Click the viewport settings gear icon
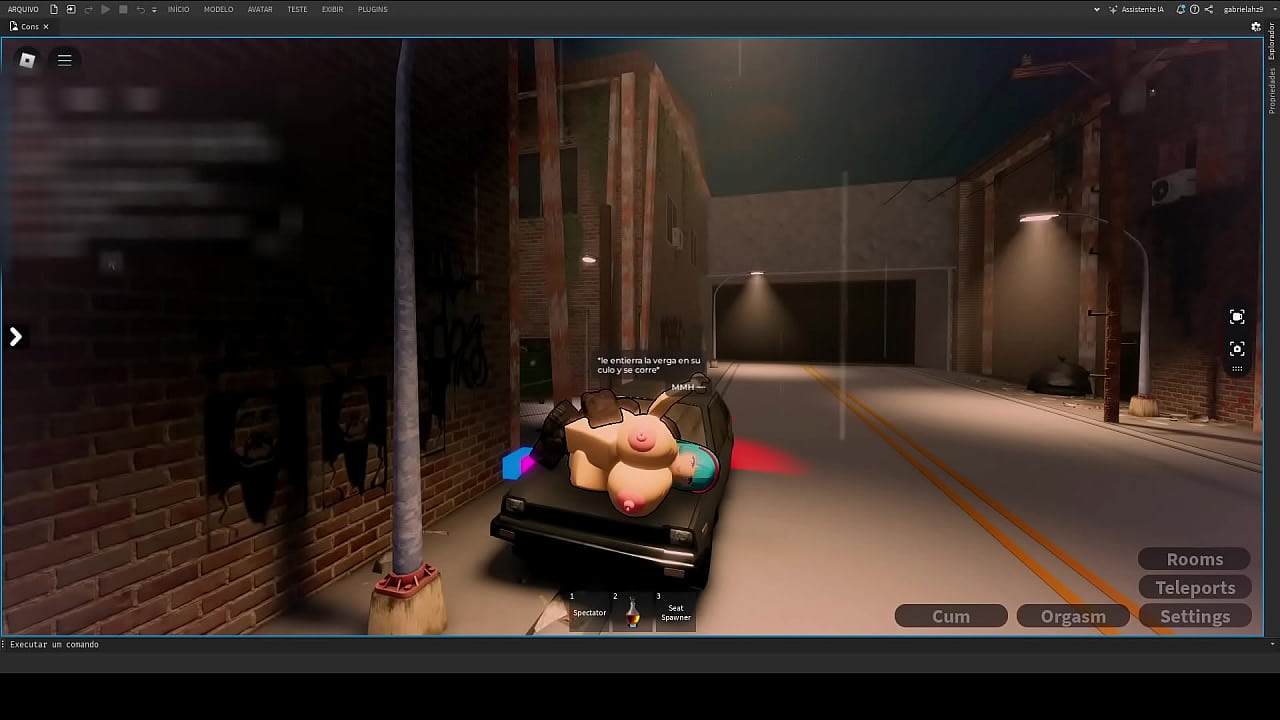 click(1256, 27)
